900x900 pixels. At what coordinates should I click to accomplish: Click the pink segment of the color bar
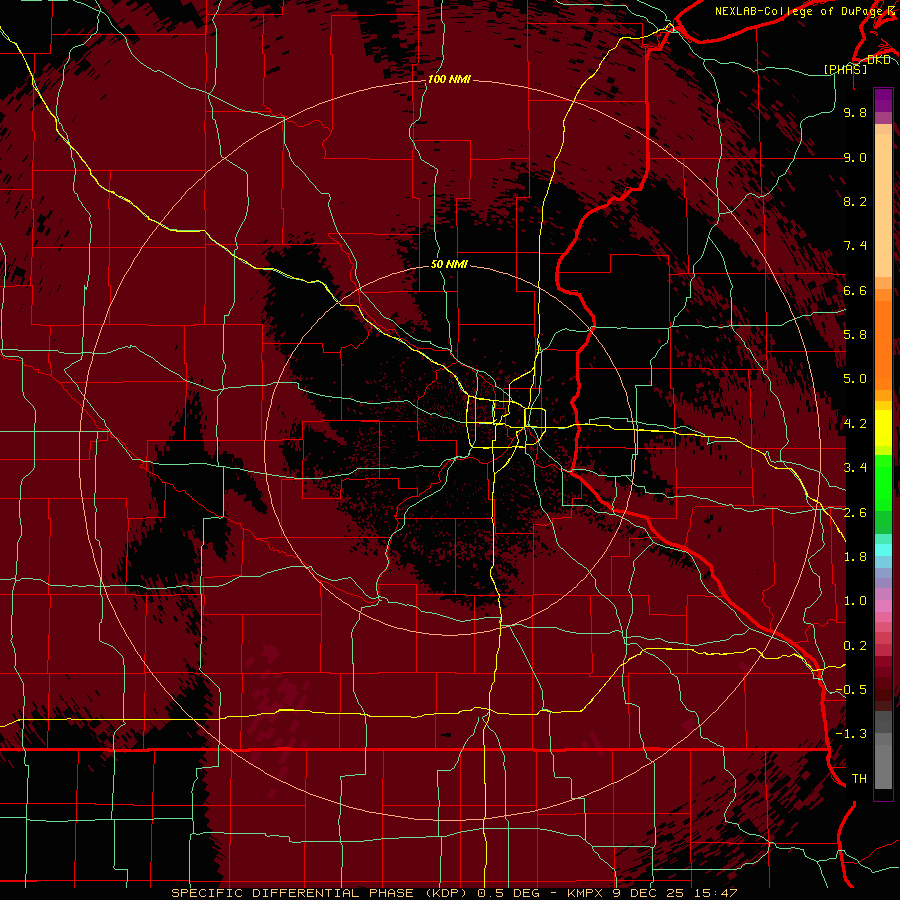coord(883,606)
